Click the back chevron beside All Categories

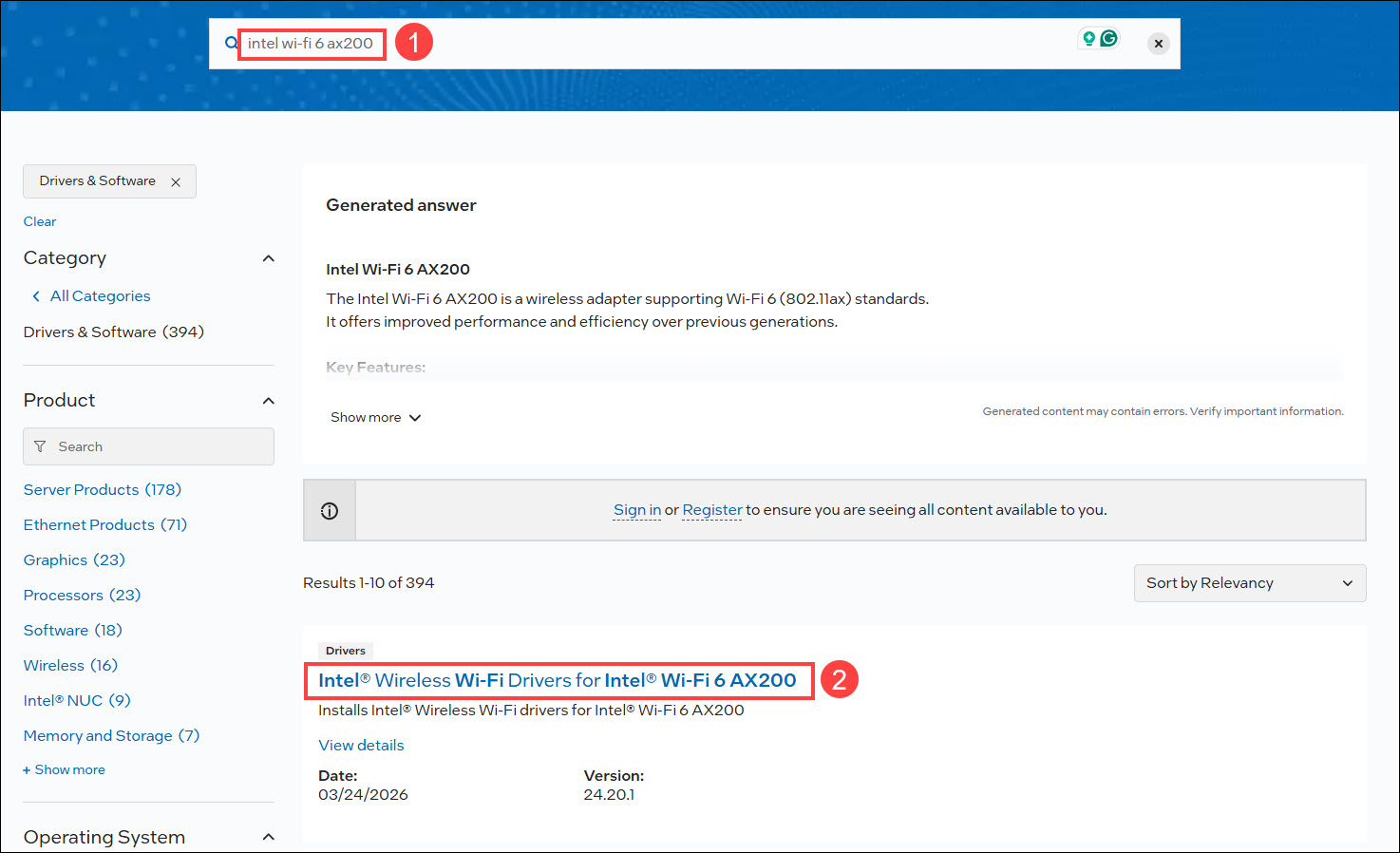pos(36,296)
